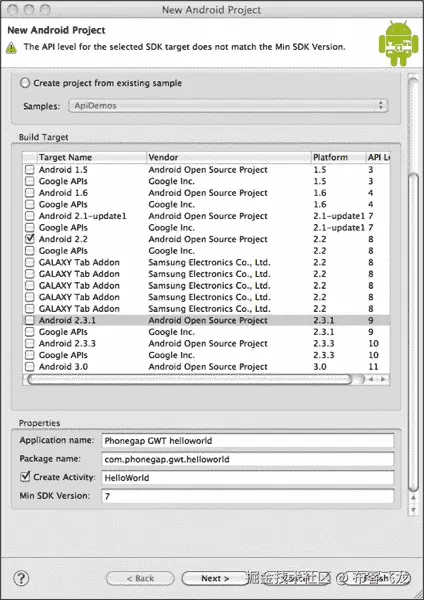Click the warning icon beside the API level message
Screen dimensions: 424x600
coord(11,48)
